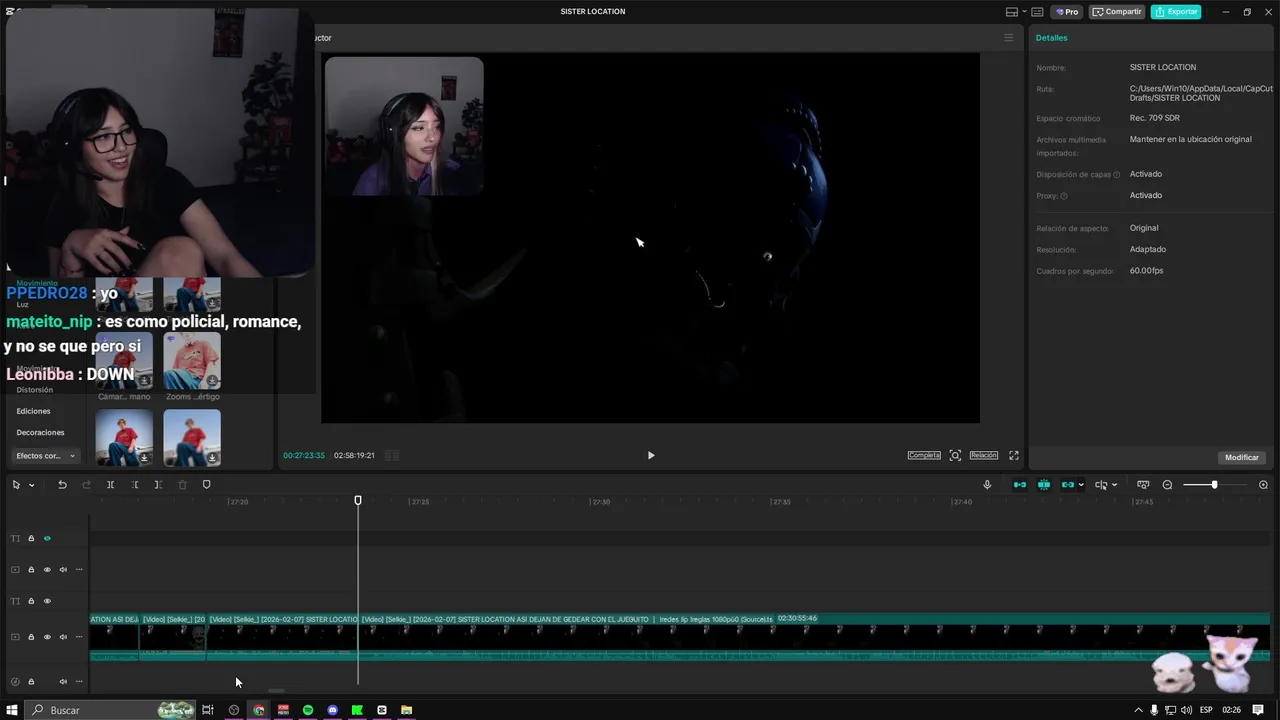Mute the upper video overlay track
Screen dimensions: 1280x720
coord(63,570)
